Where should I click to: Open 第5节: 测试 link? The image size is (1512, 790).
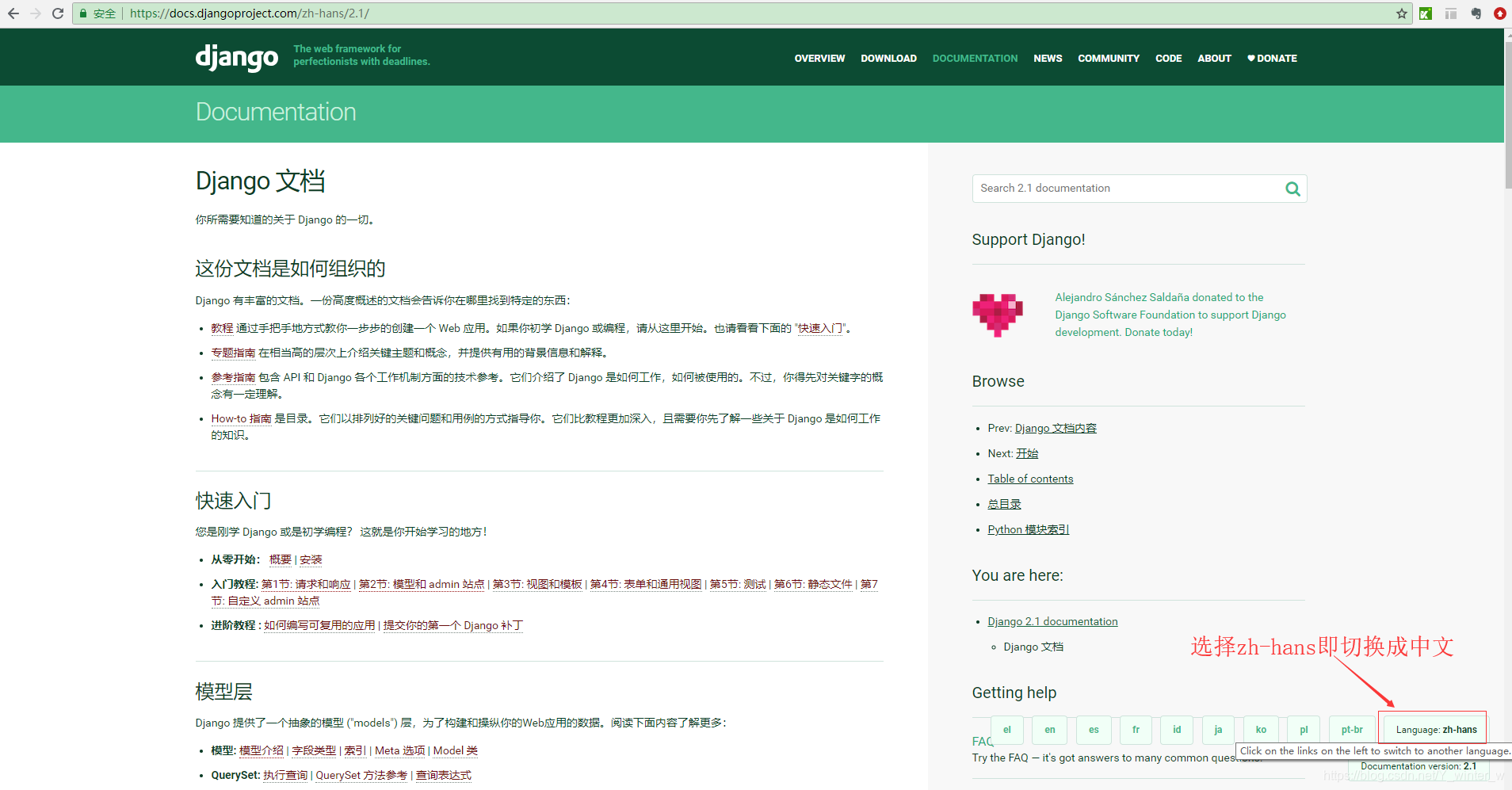coord(738,584)
